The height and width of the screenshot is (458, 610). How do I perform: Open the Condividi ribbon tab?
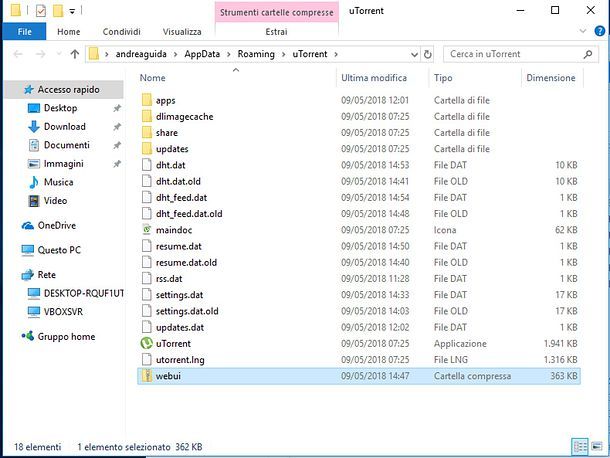click(121, 32)
